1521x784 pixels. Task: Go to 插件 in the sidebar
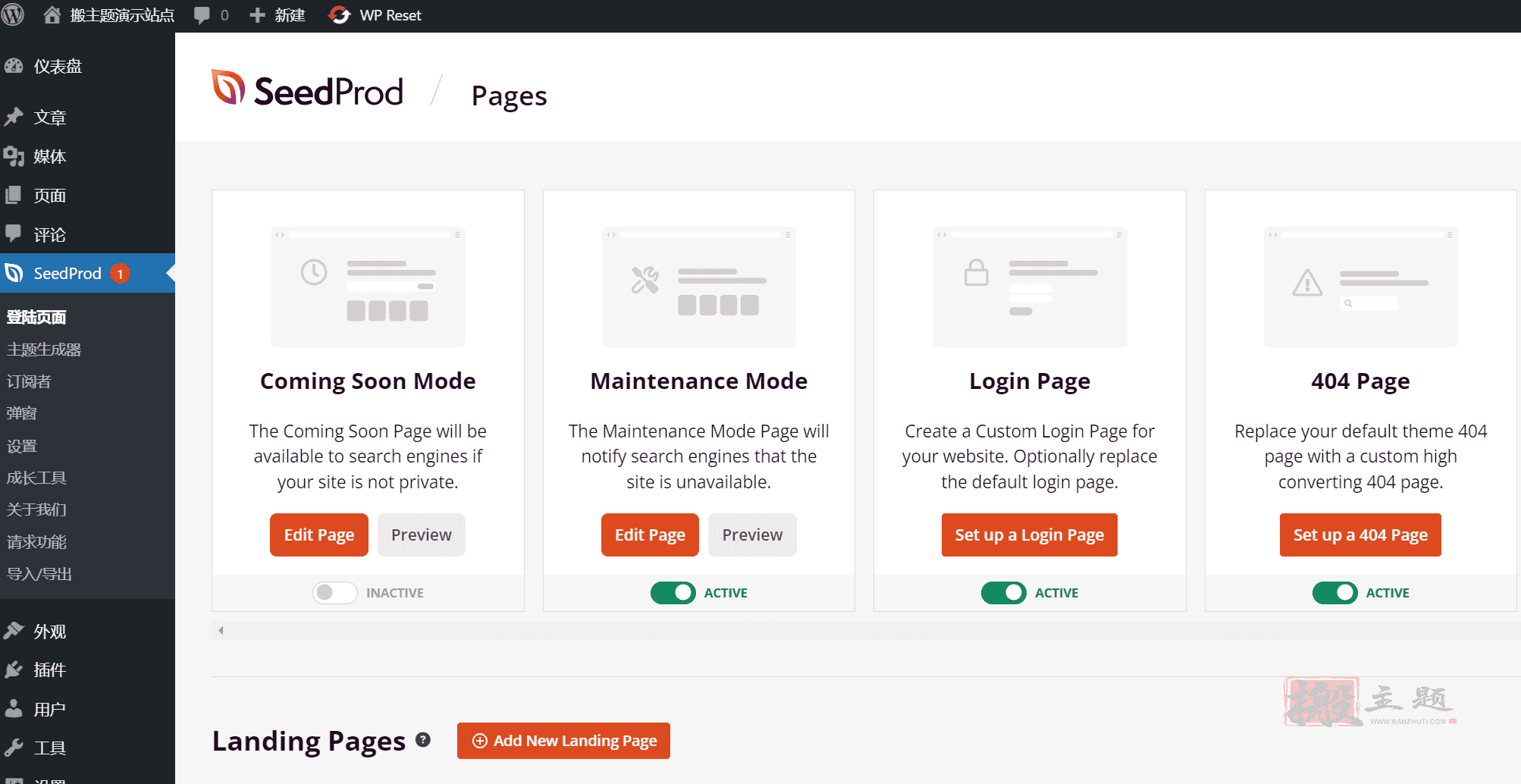pos(87,670)
